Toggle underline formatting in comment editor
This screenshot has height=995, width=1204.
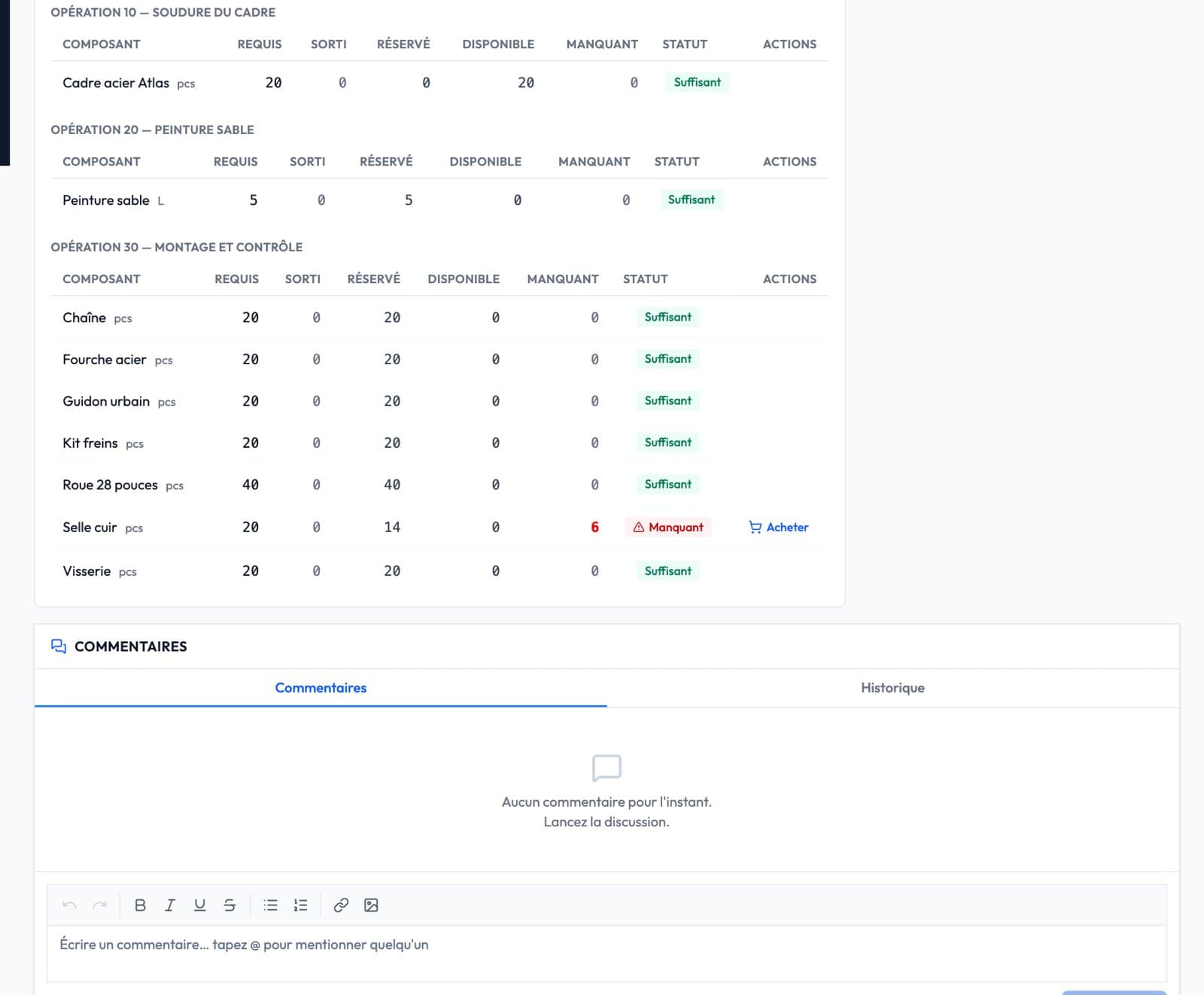tap(199, 905)
